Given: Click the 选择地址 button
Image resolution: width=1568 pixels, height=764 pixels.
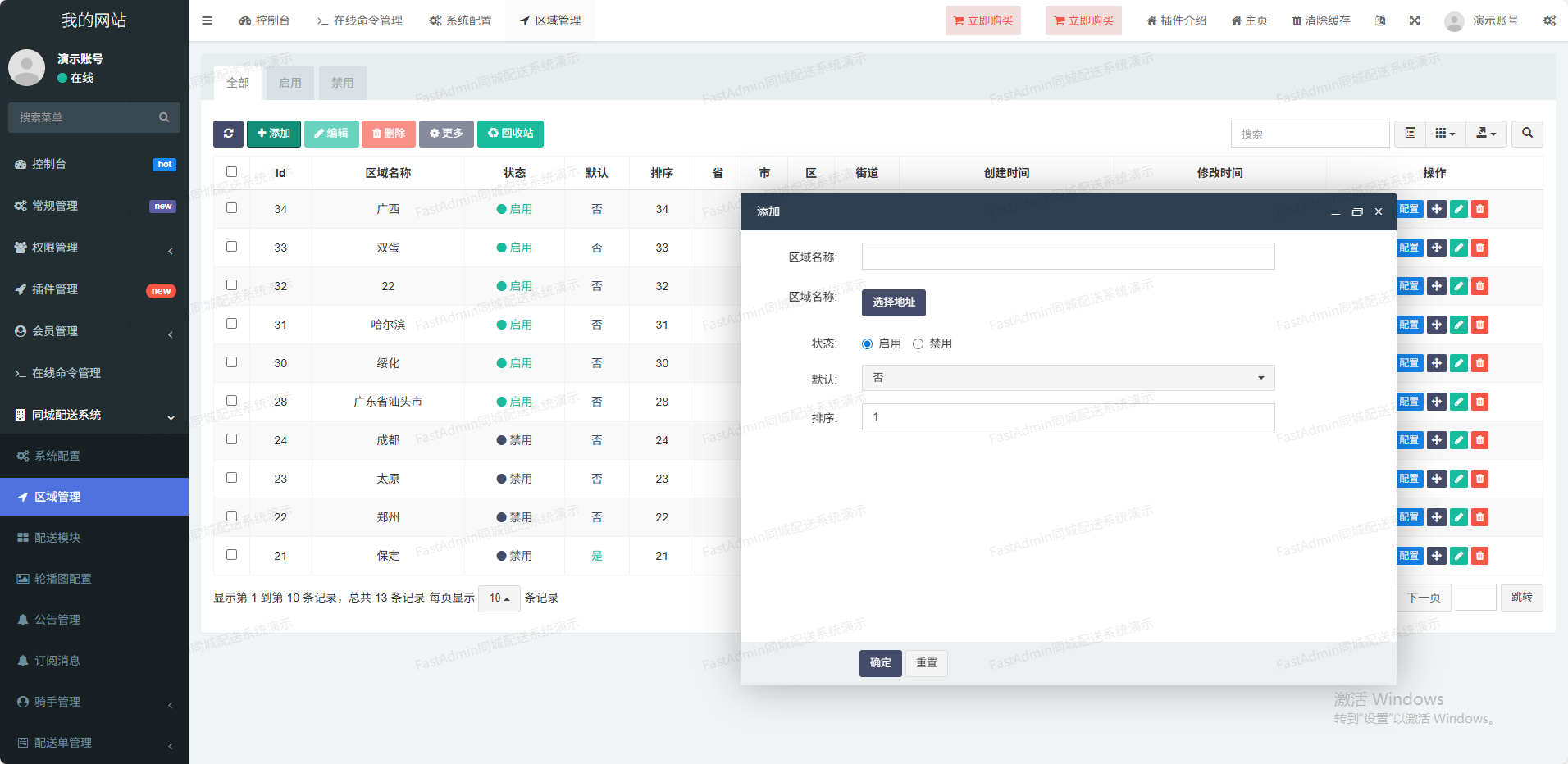Looking at the screenshot, I should coord(893,302).
